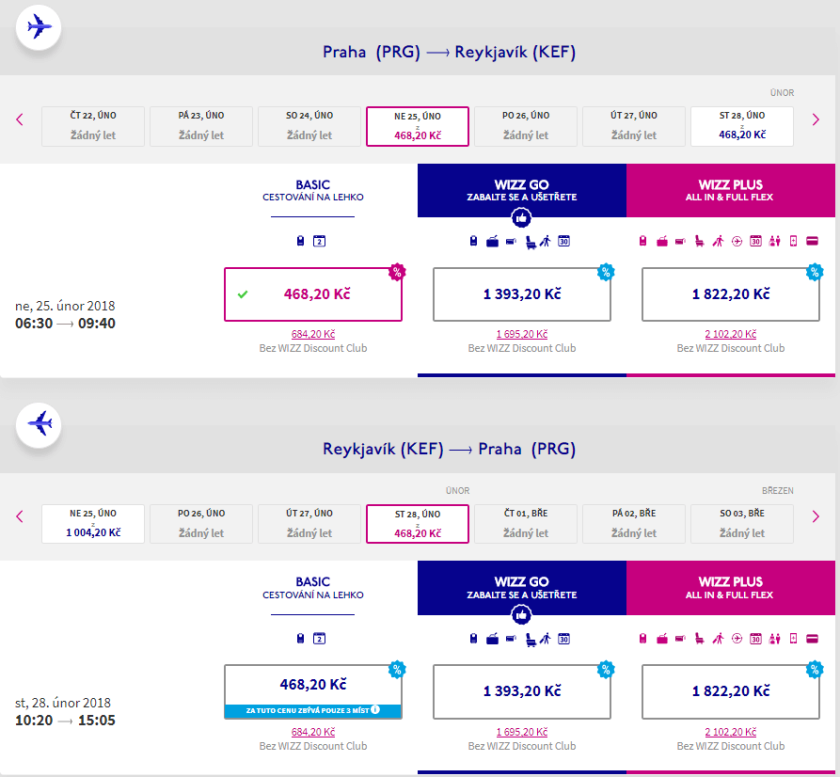Click the outbound flight airplane icon
The width and height of the screenshot is (840, 777).
39,27
